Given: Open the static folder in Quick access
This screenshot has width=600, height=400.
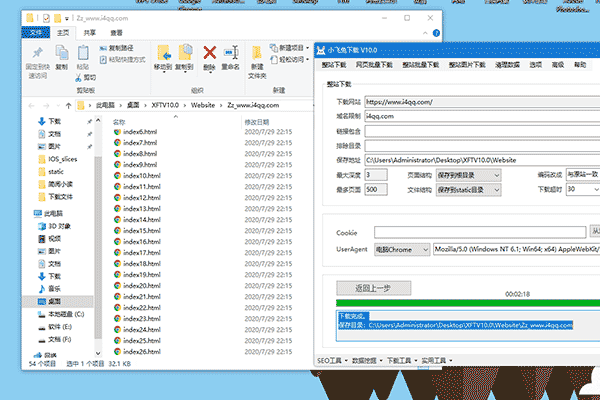Looking at the screenshot, I should 51,172.
